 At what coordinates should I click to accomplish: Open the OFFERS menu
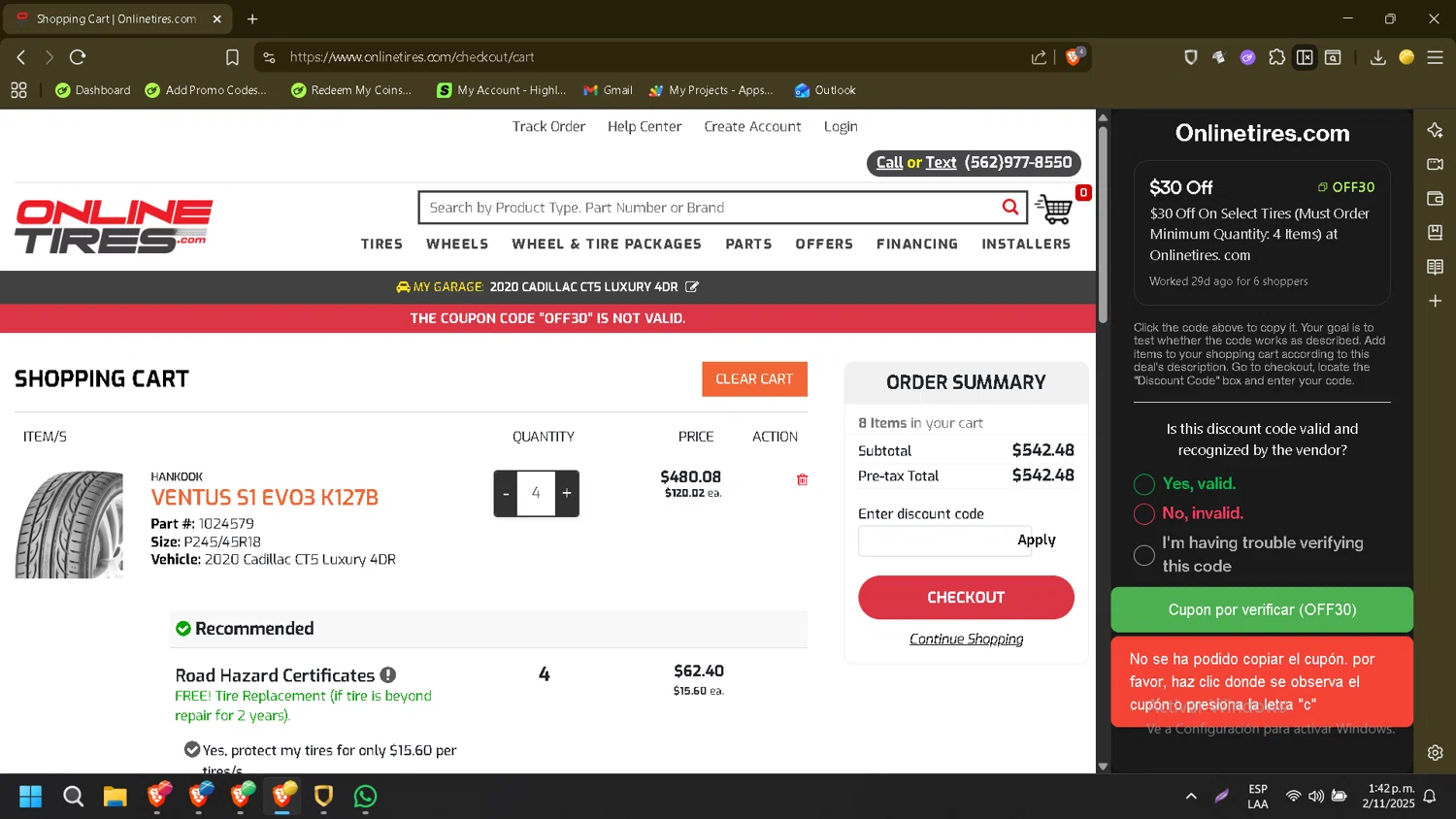(x=824, y=244)
